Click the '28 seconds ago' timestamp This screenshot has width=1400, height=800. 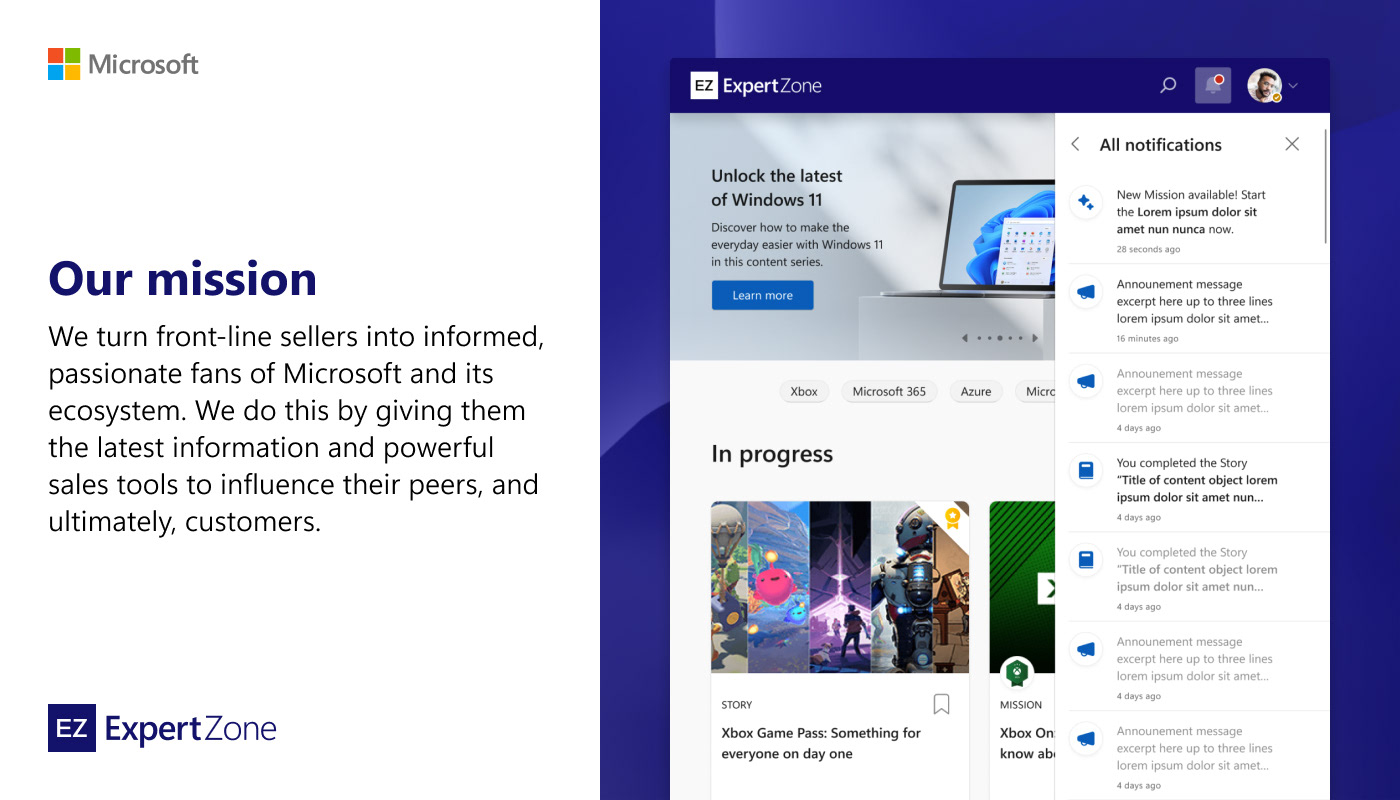tap(1148, 249)
